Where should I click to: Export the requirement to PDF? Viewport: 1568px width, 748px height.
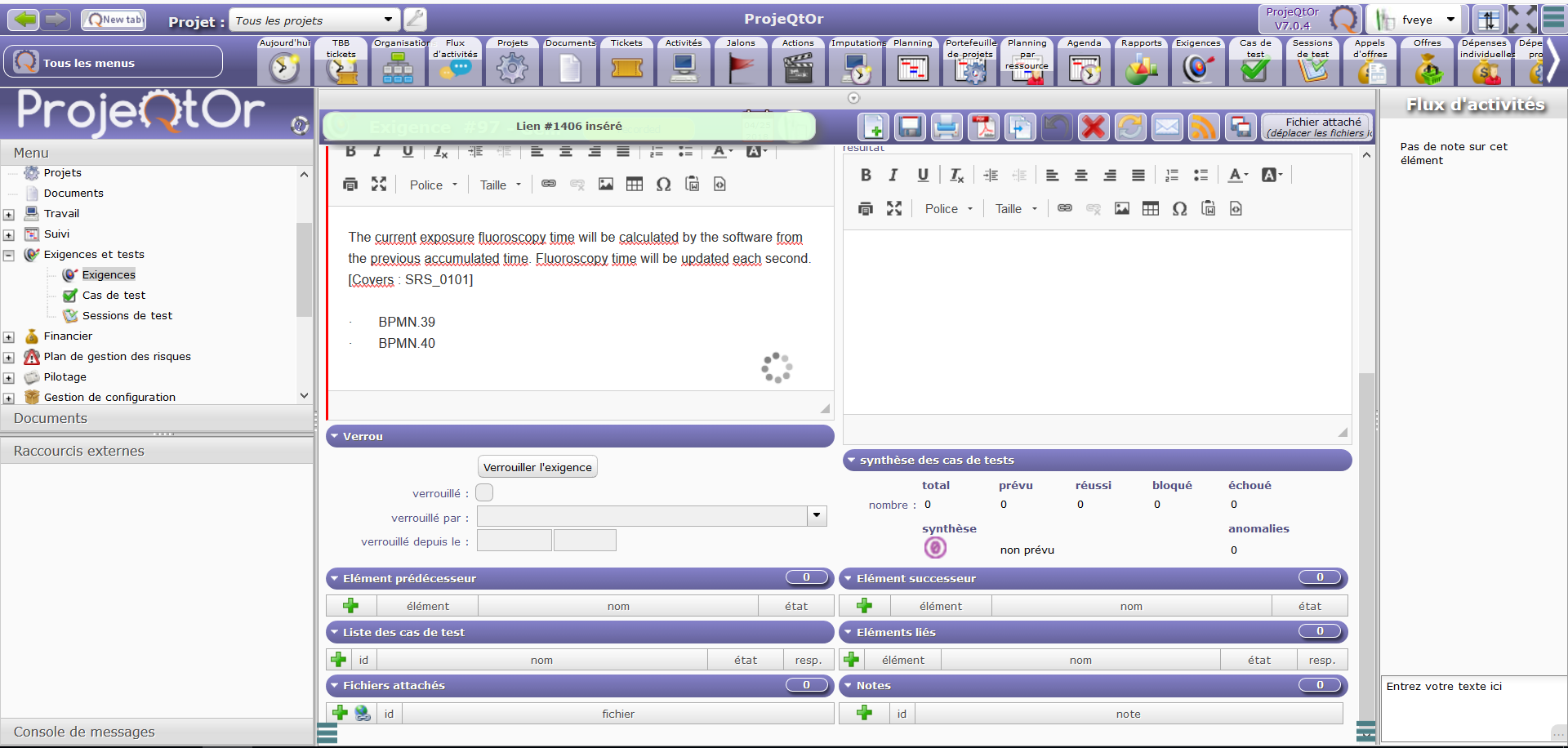tap(983, 127)
